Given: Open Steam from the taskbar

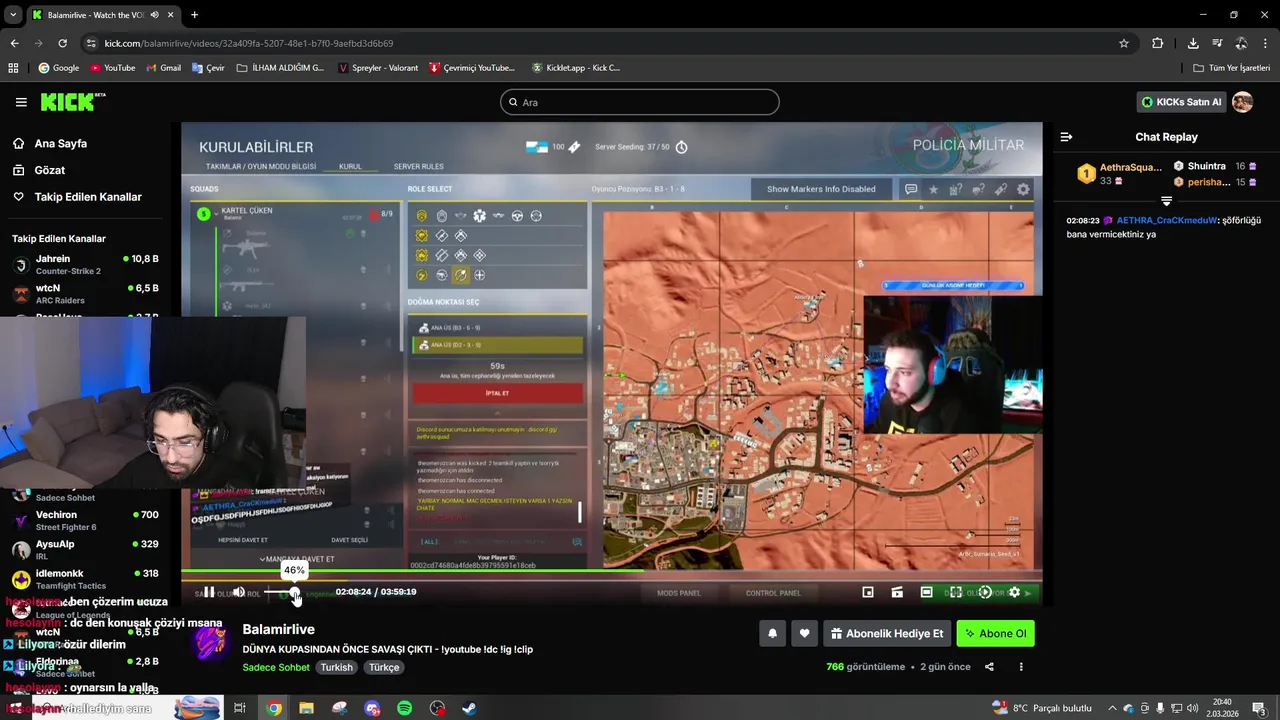Looking at the screenshot, I should pos(470,708).
